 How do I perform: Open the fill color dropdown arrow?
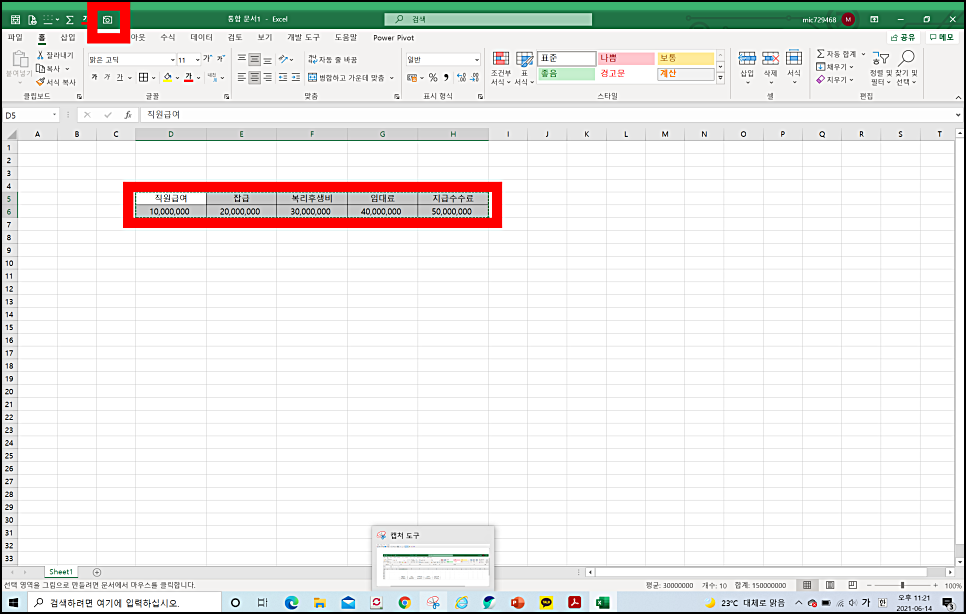click(177, 78)
